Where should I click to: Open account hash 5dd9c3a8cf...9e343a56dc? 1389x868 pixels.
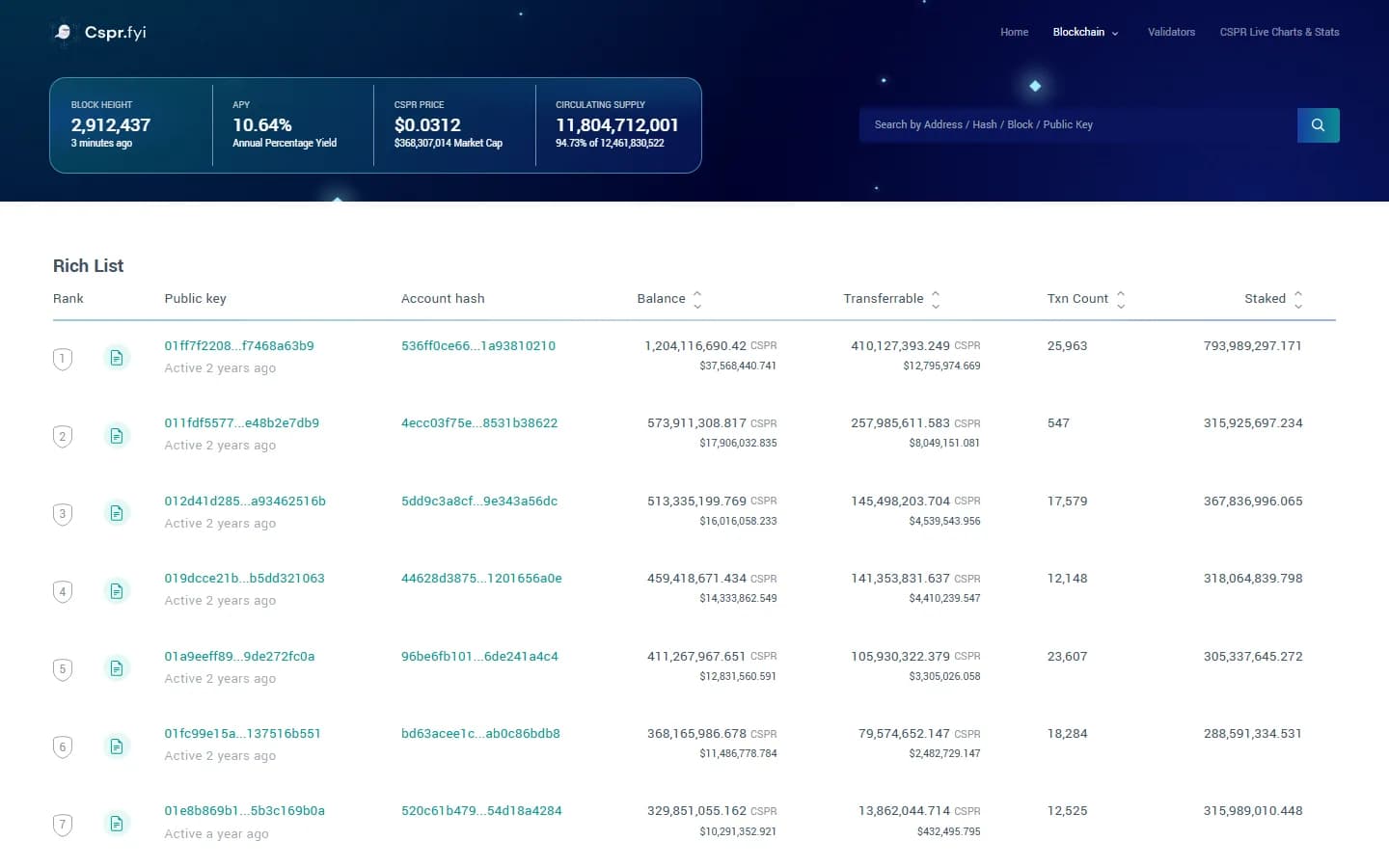click(x=479, y=501)
